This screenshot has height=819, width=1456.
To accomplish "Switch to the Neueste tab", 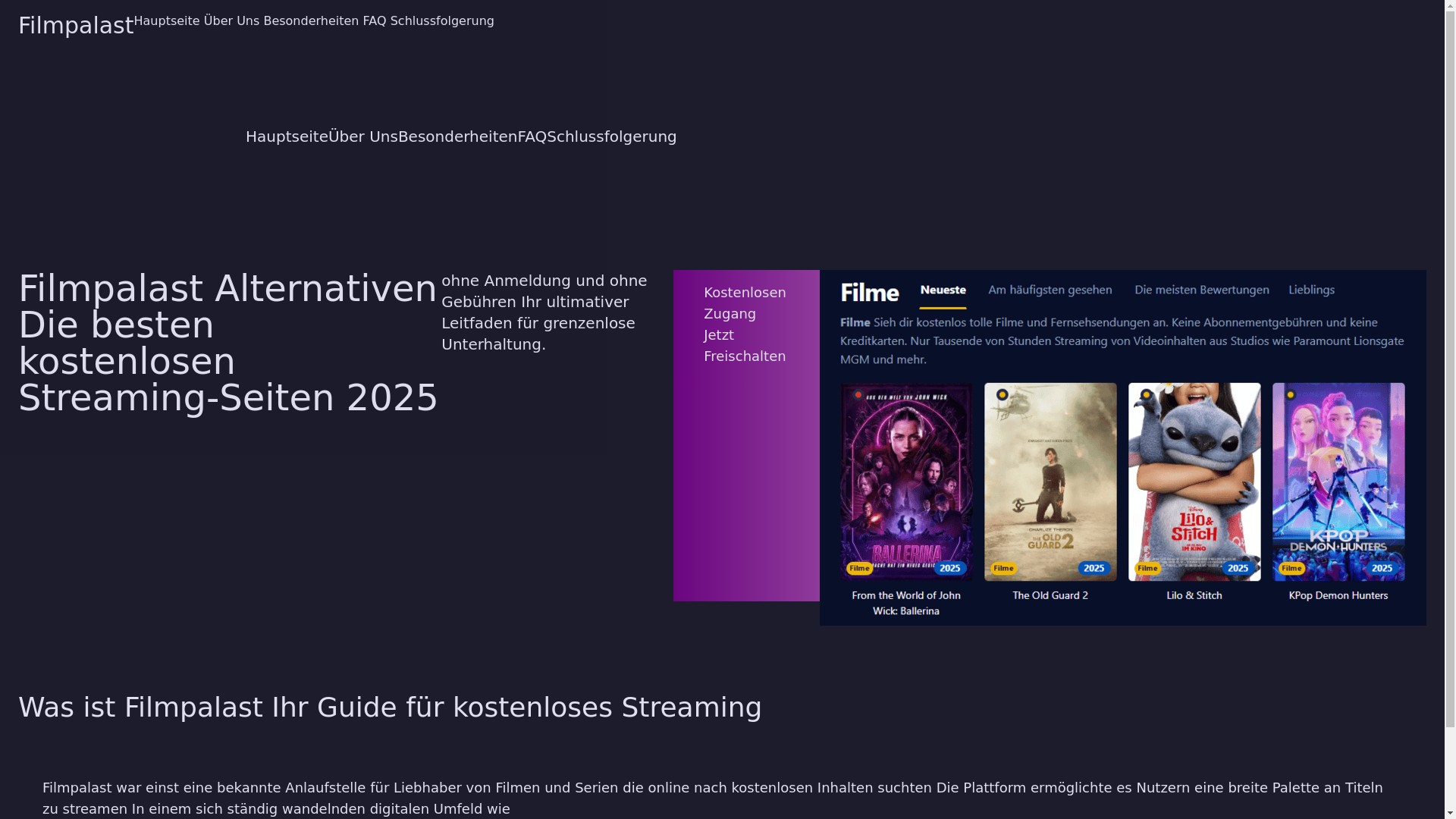I will (x=943, y=290).
